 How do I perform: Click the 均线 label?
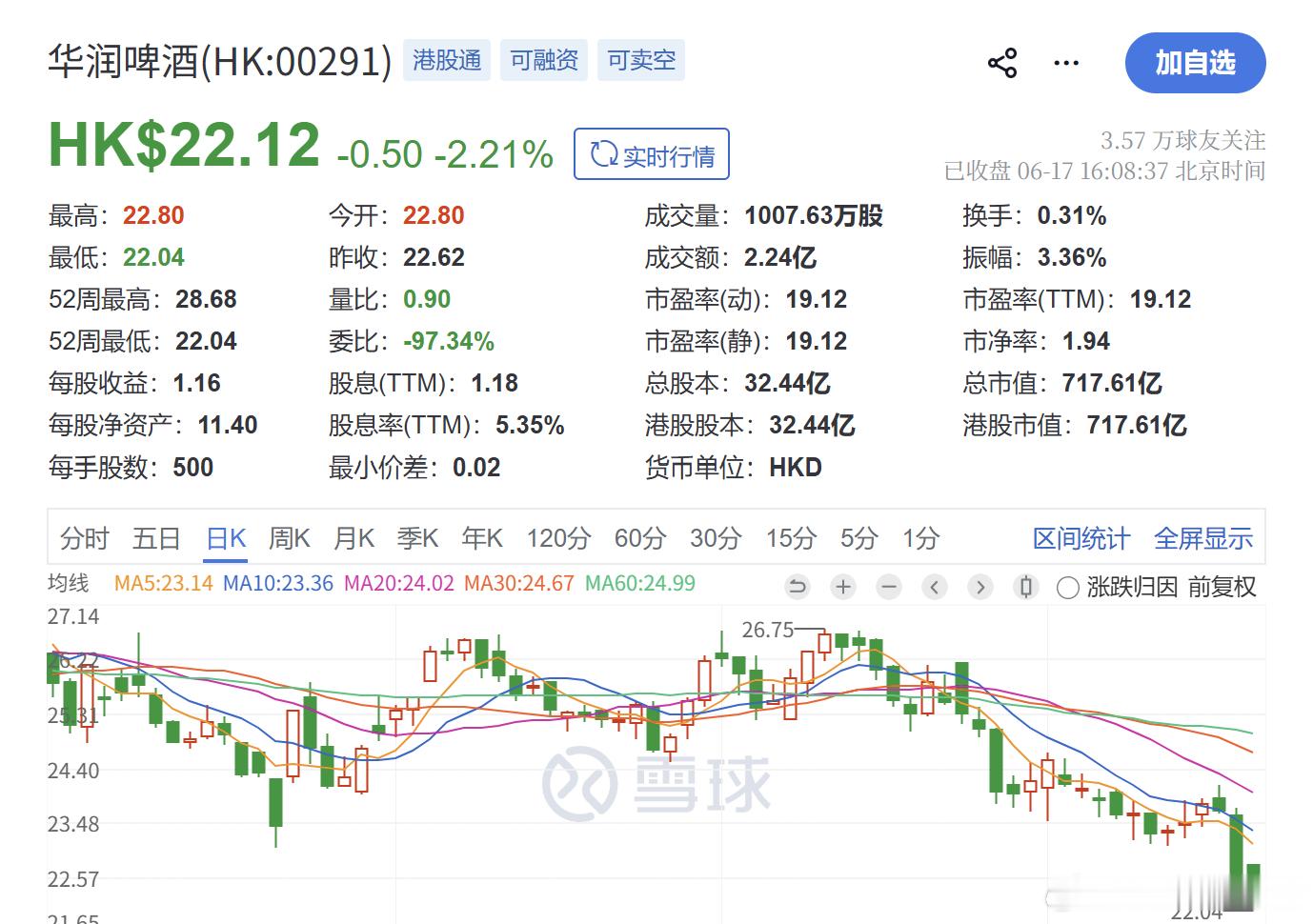(x=68, y=583)
